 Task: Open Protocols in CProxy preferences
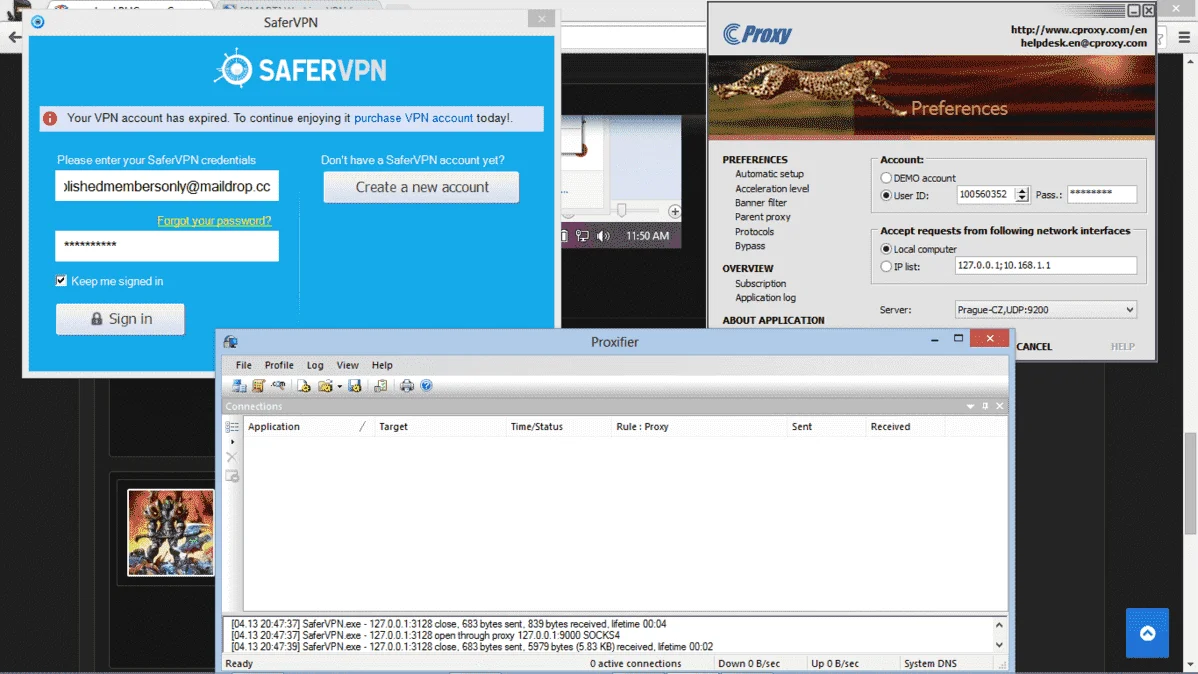tap(754, 232)
